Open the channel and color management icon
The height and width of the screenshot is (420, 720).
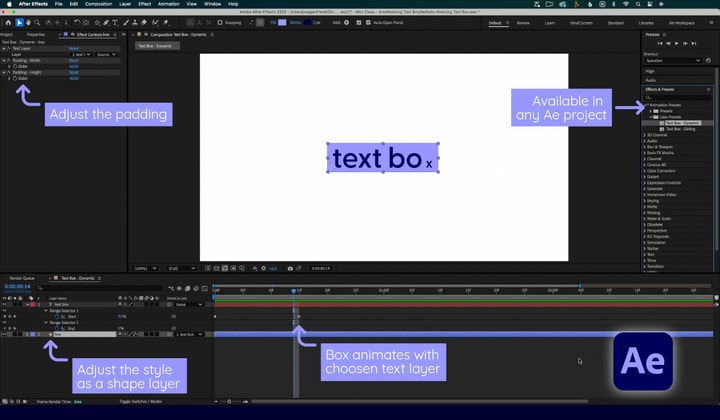coord(255,268)
